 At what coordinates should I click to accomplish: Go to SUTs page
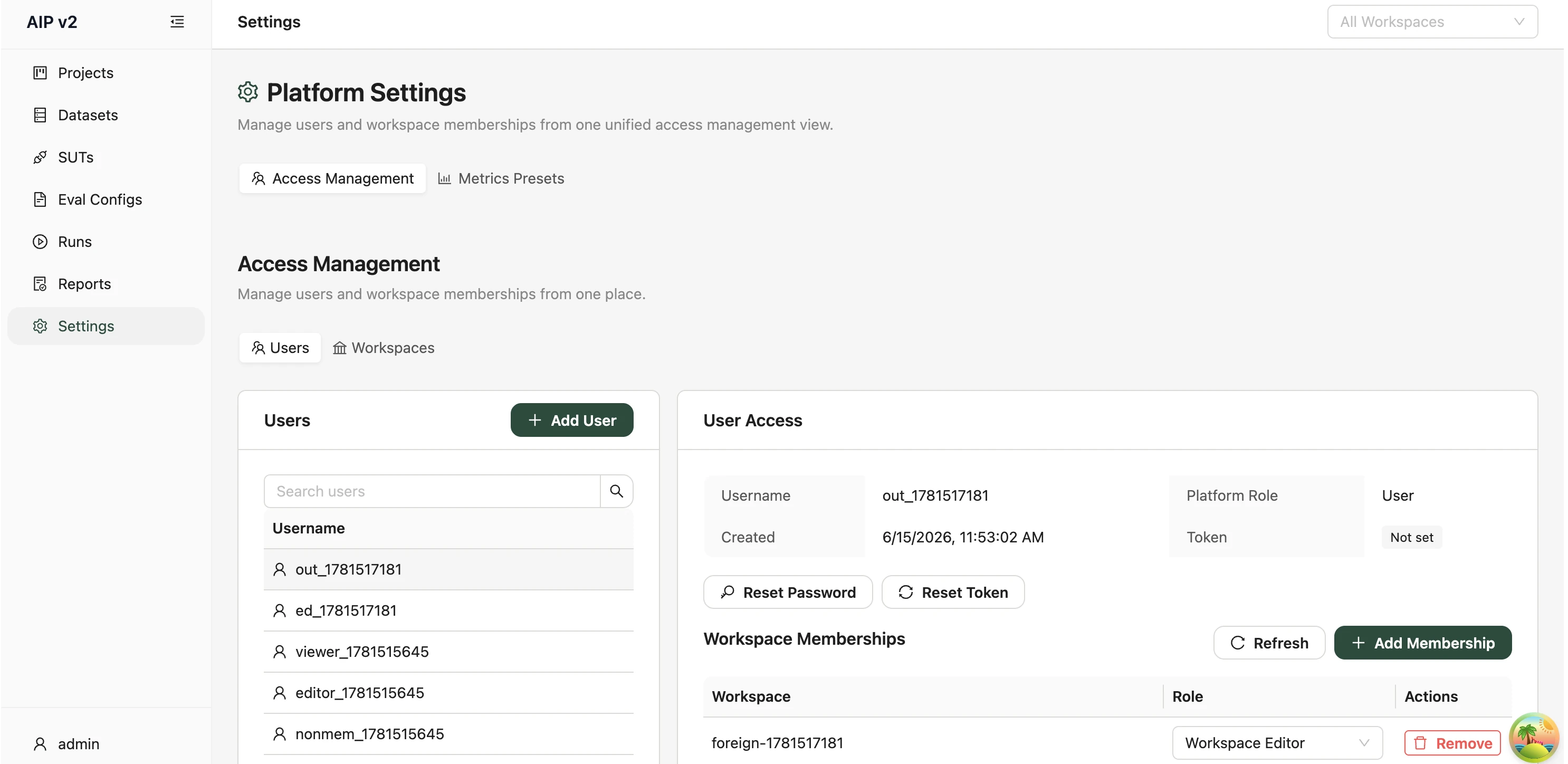pos(106,157)
